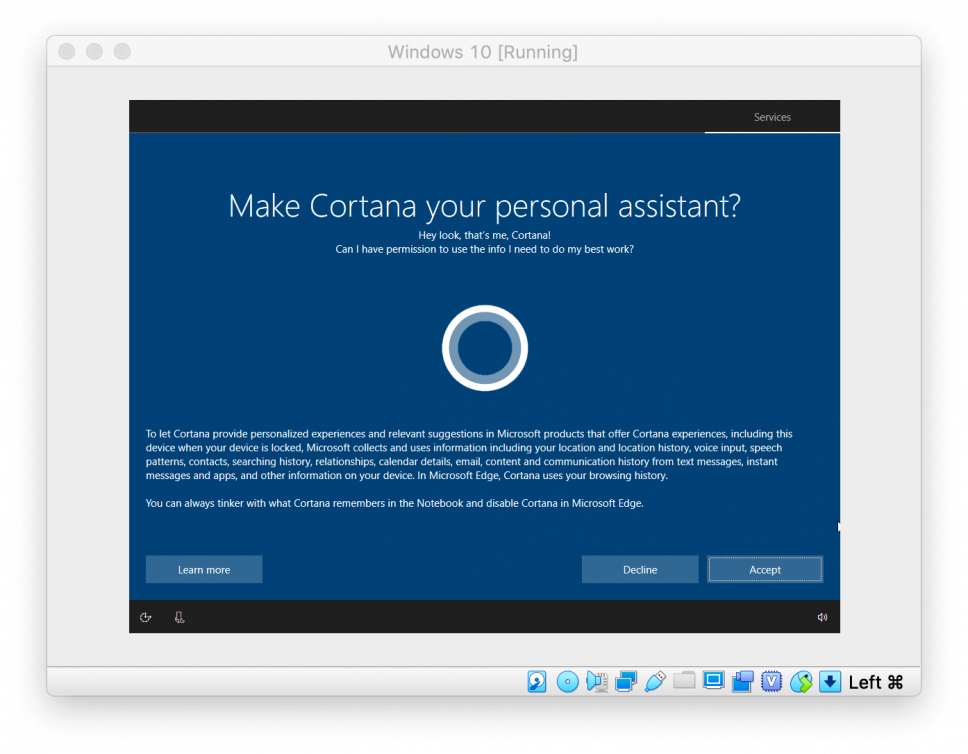Open the audio device status icon
This screenshot has height=754, width=968.
(x=597, y=681)
